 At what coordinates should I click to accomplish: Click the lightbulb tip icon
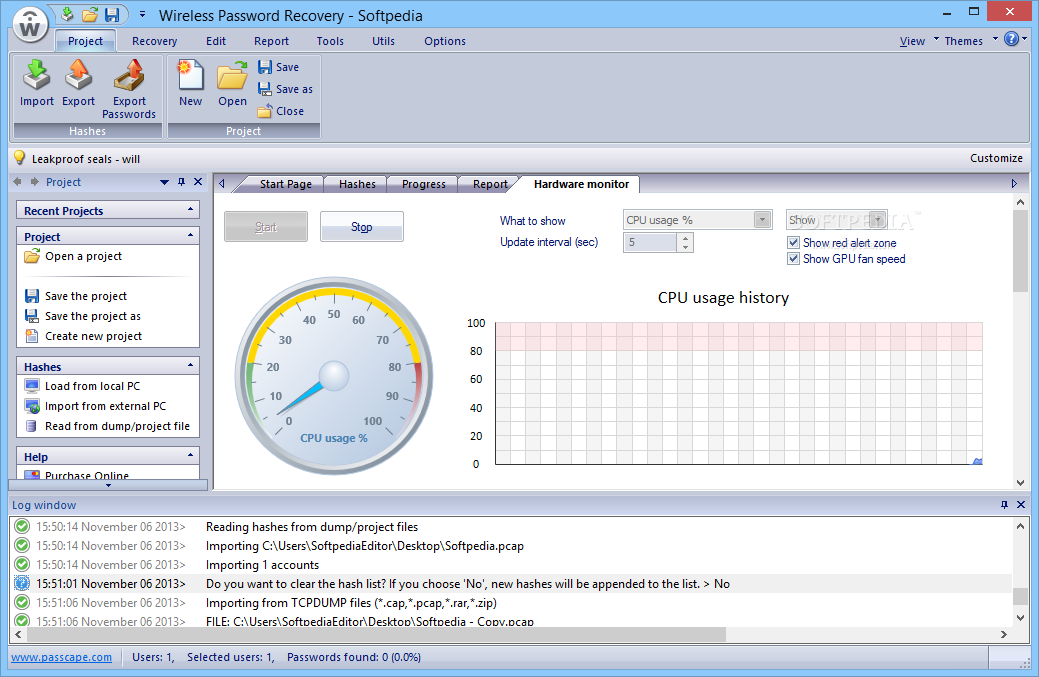(20, 158)
